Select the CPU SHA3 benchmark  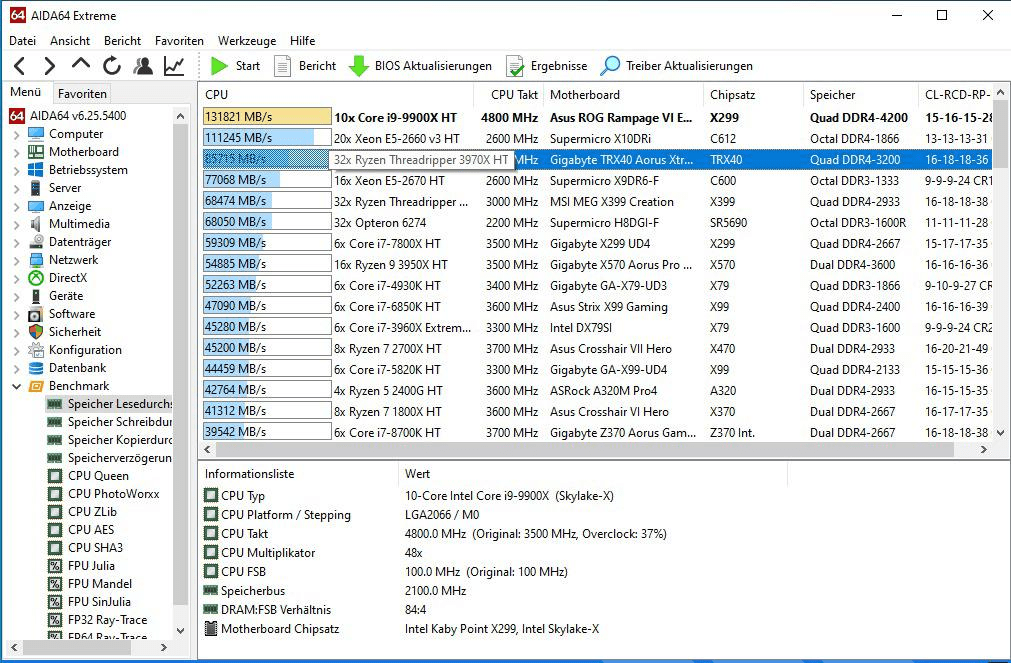coord(85,548)
